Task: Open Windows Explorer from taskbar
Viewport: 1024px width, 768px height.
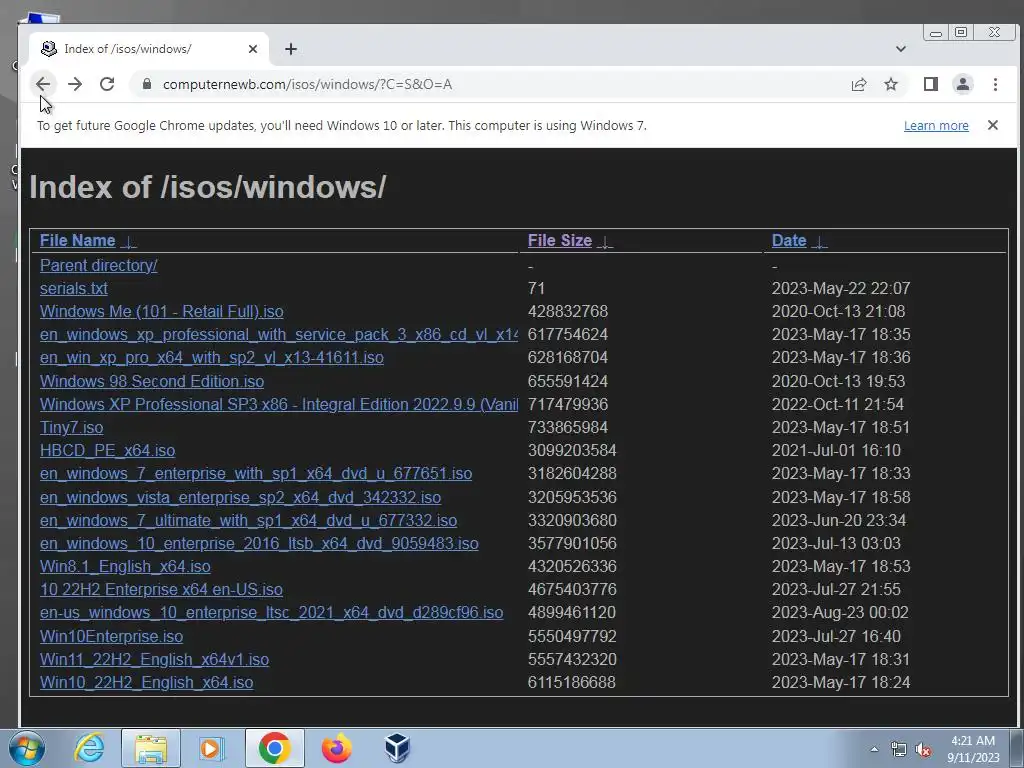Action: [x=151, y=748]
